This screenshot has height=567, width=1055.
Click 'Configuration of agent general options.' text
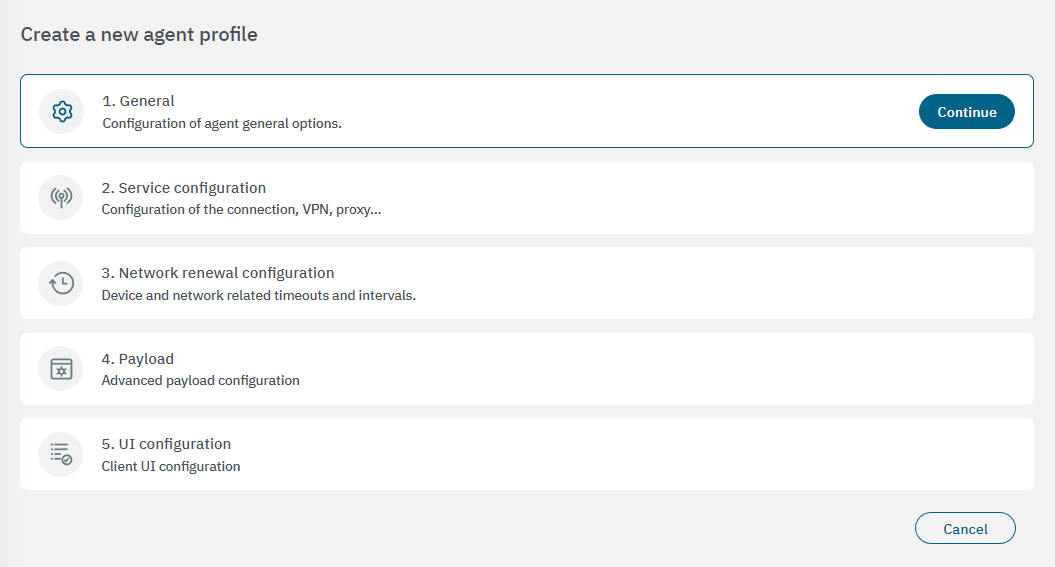(222, 124)
